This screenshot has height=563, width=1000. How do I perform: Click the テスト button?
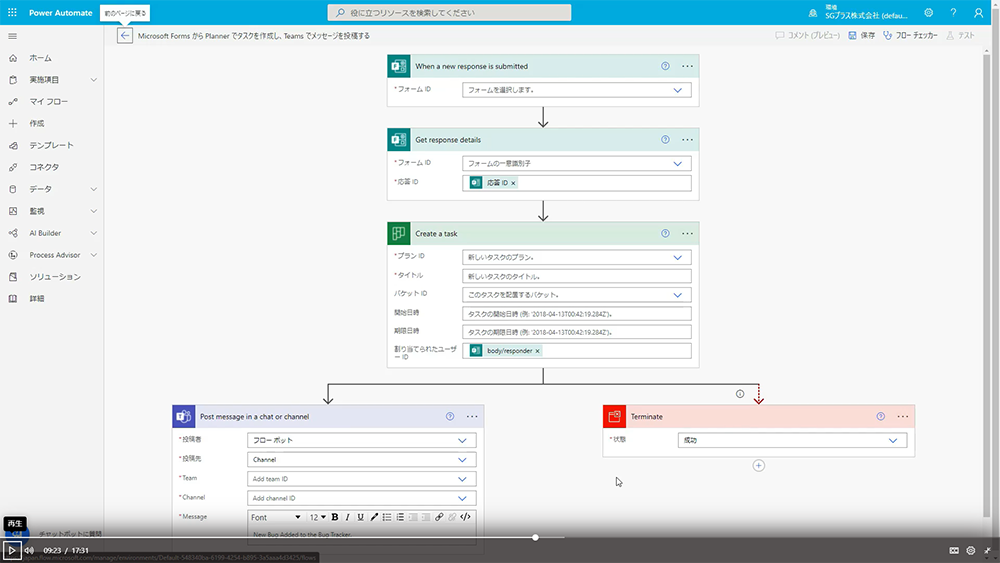[960, 36]
